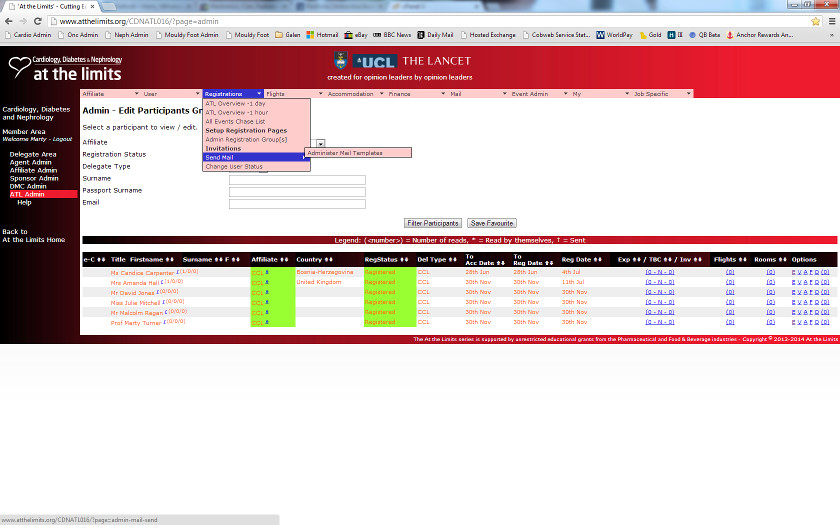
Task: Click Bosnia-Herzegovina country cell
Action: click(325, 272)
